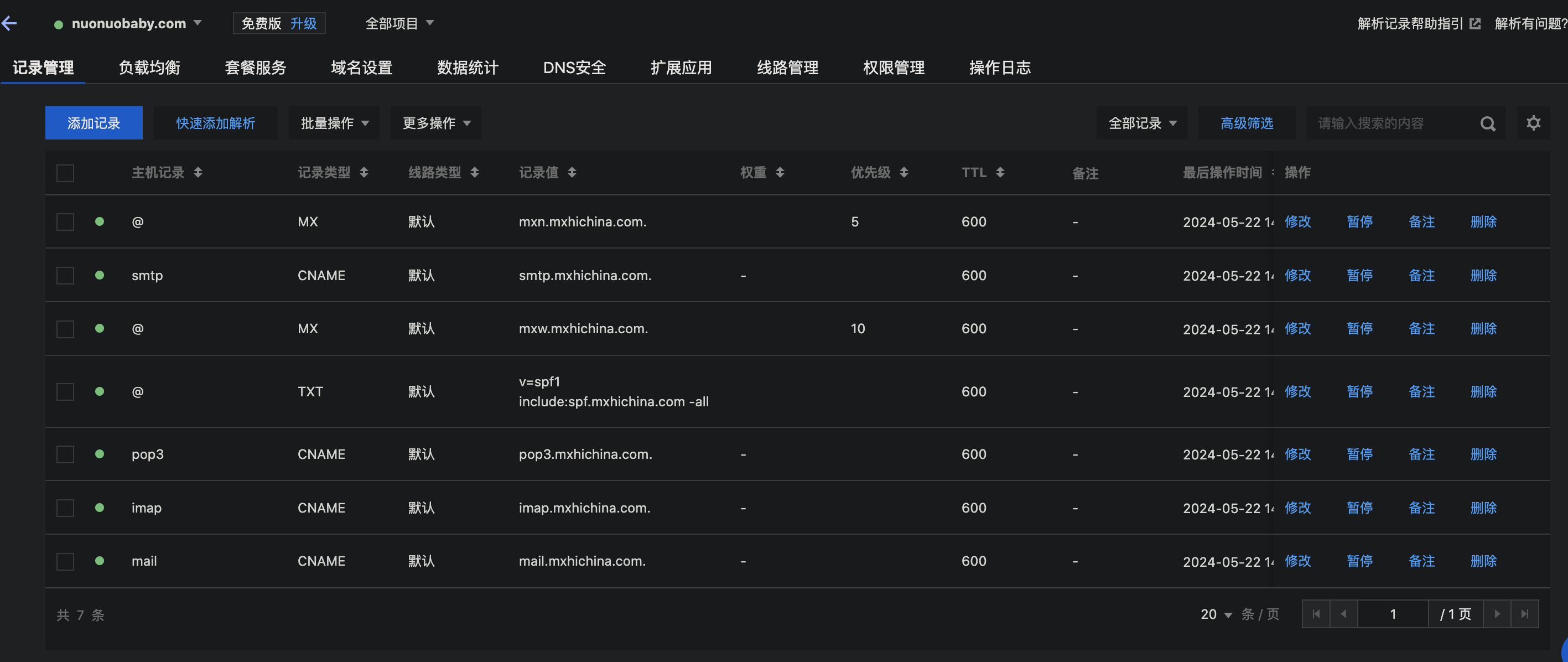Sort by TTL column arrows
Screen dimensions: 1568x662
pos(999,173)
